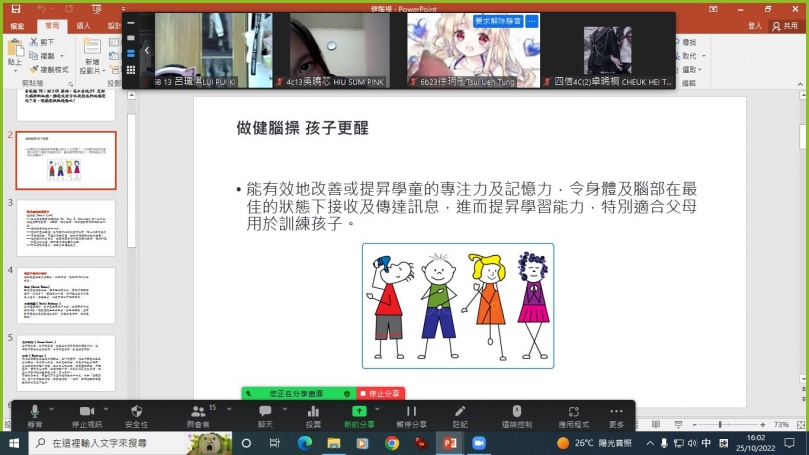809x455 pixels.
Task: Open the Security (安全性) shield in Zoom toolbar
Action: 136,415
